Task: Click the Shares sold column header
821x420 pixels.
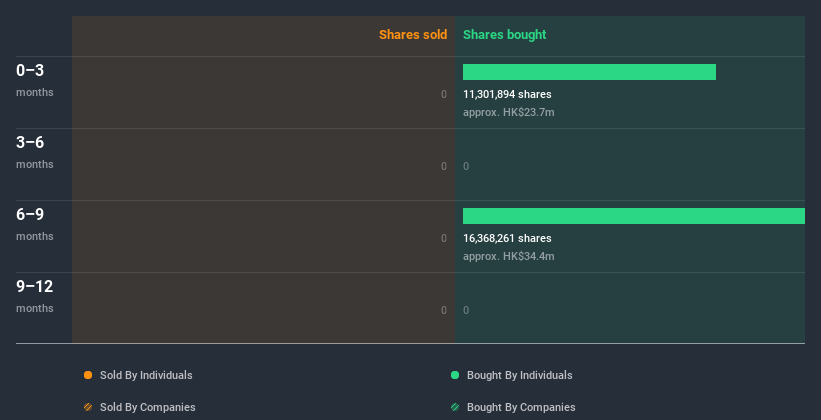Action: (413, 35)
